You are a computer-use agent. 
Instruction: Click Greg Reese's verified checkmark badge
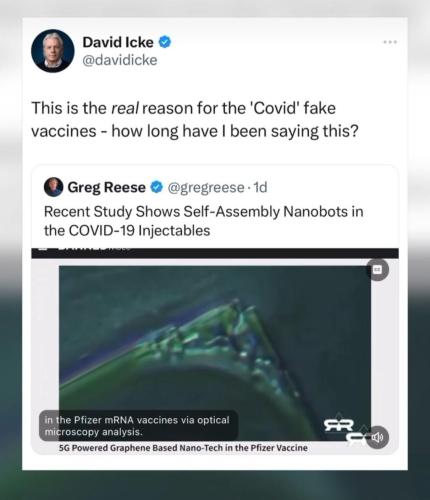[156, 187]
